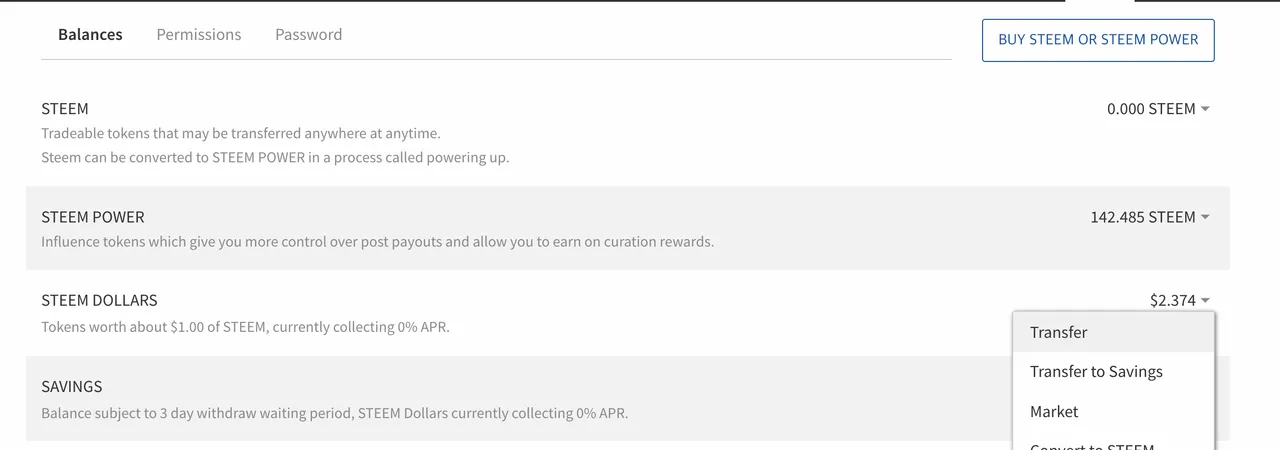
Task: Collapse the $2.374 Steem Dollars dropdown
Action: click(1180, 300)
